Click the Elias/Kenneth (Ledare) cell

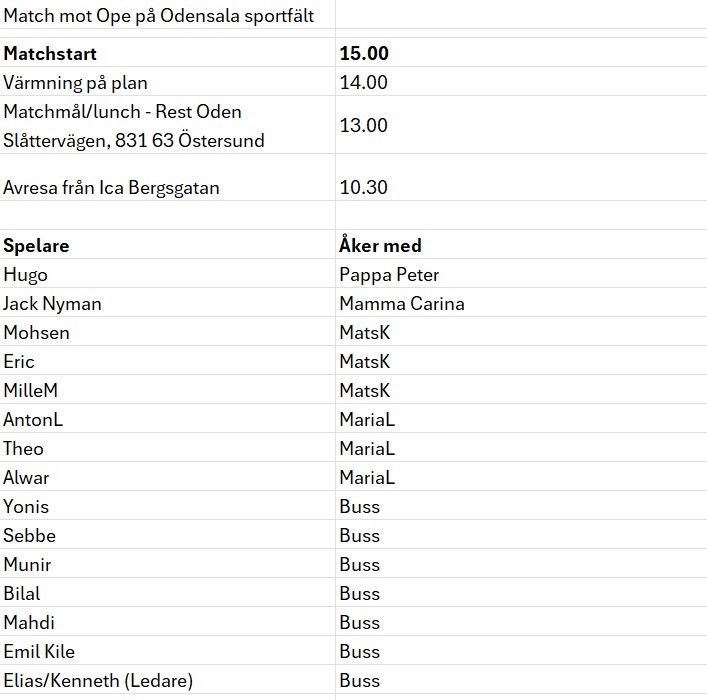167,679
